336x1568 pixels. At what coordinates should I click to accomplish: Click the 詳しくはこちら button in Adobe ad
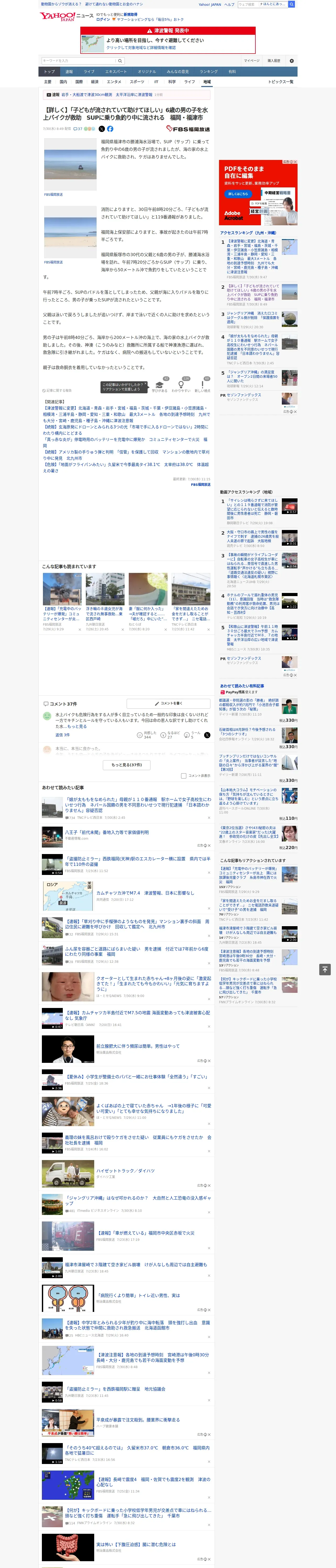pos(238,194)
